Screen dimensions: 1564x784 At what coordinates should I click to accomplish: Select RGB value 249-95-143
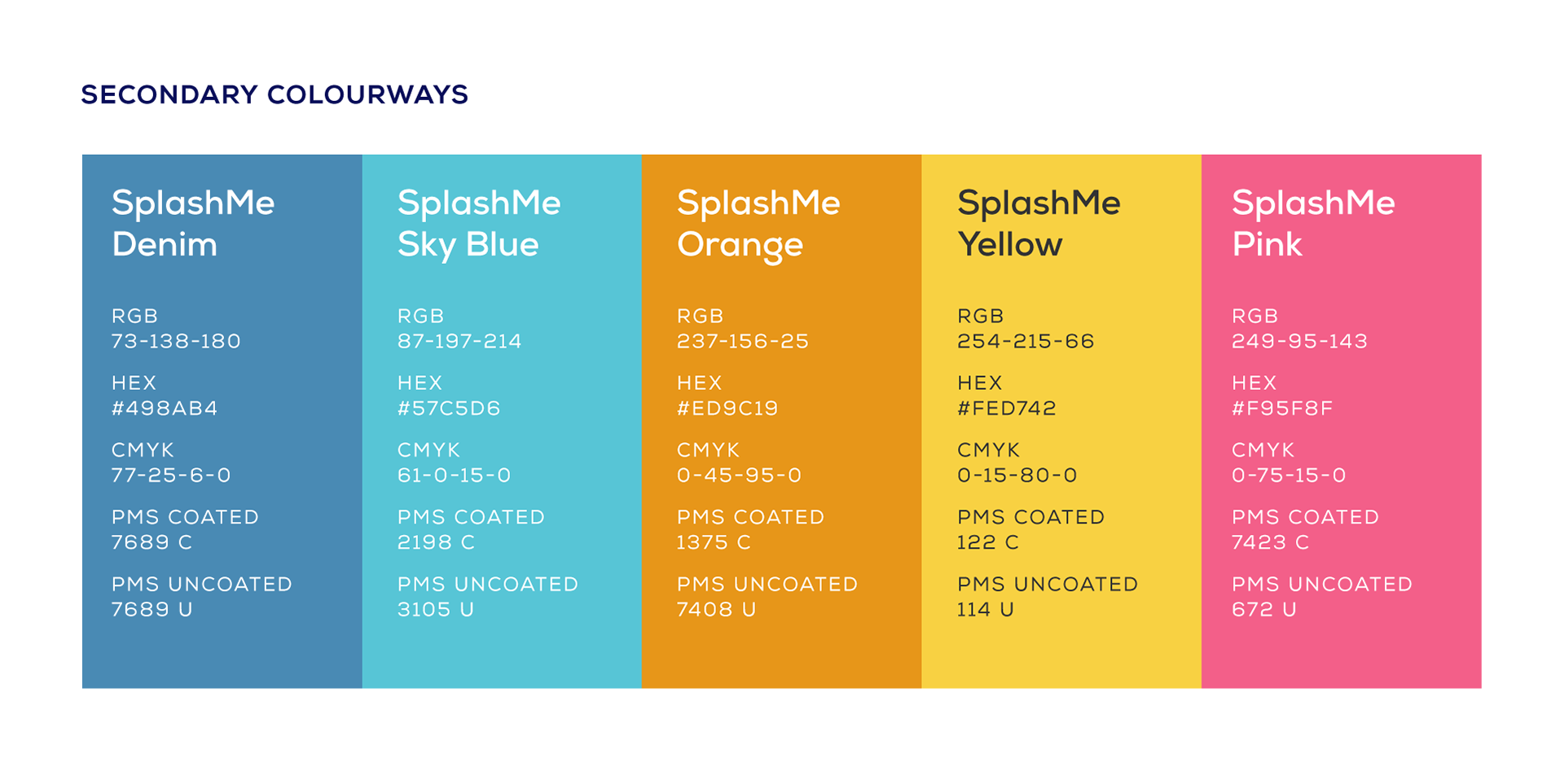1299,341
